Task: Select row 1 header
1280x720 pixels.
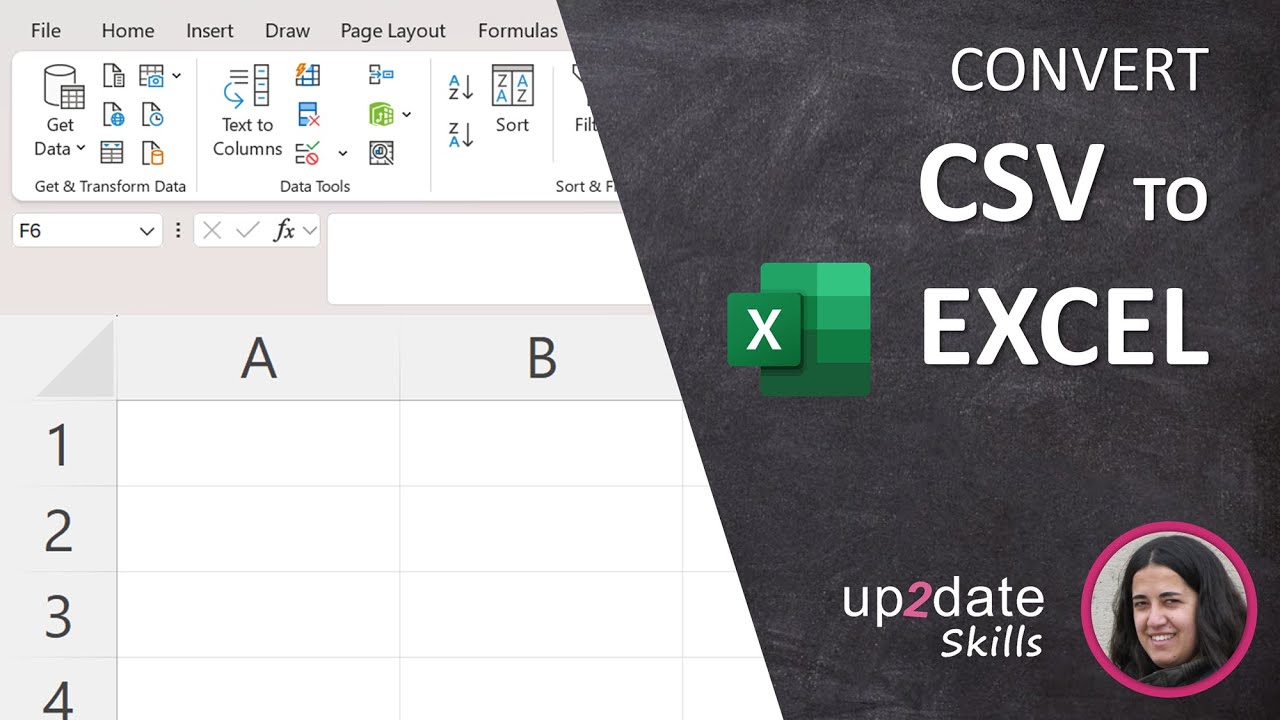Action: pyautogui.click(x=58, y=444)
